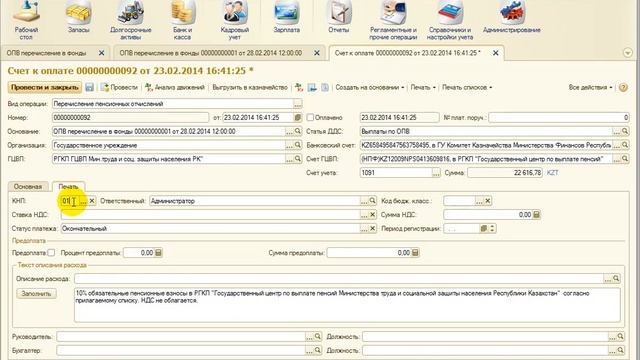Viewport: 640px width, 360px height.
Task: Open the Долгосрочные активы section
Action: [x=131, y=20]
